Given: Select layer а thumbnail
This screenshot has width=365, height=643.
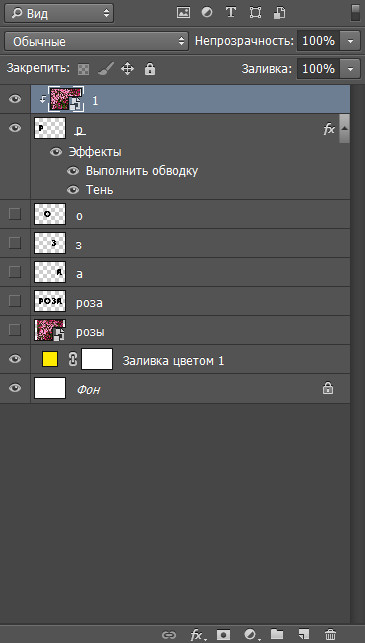Looking at the screenshot, I should pos(50,272).
